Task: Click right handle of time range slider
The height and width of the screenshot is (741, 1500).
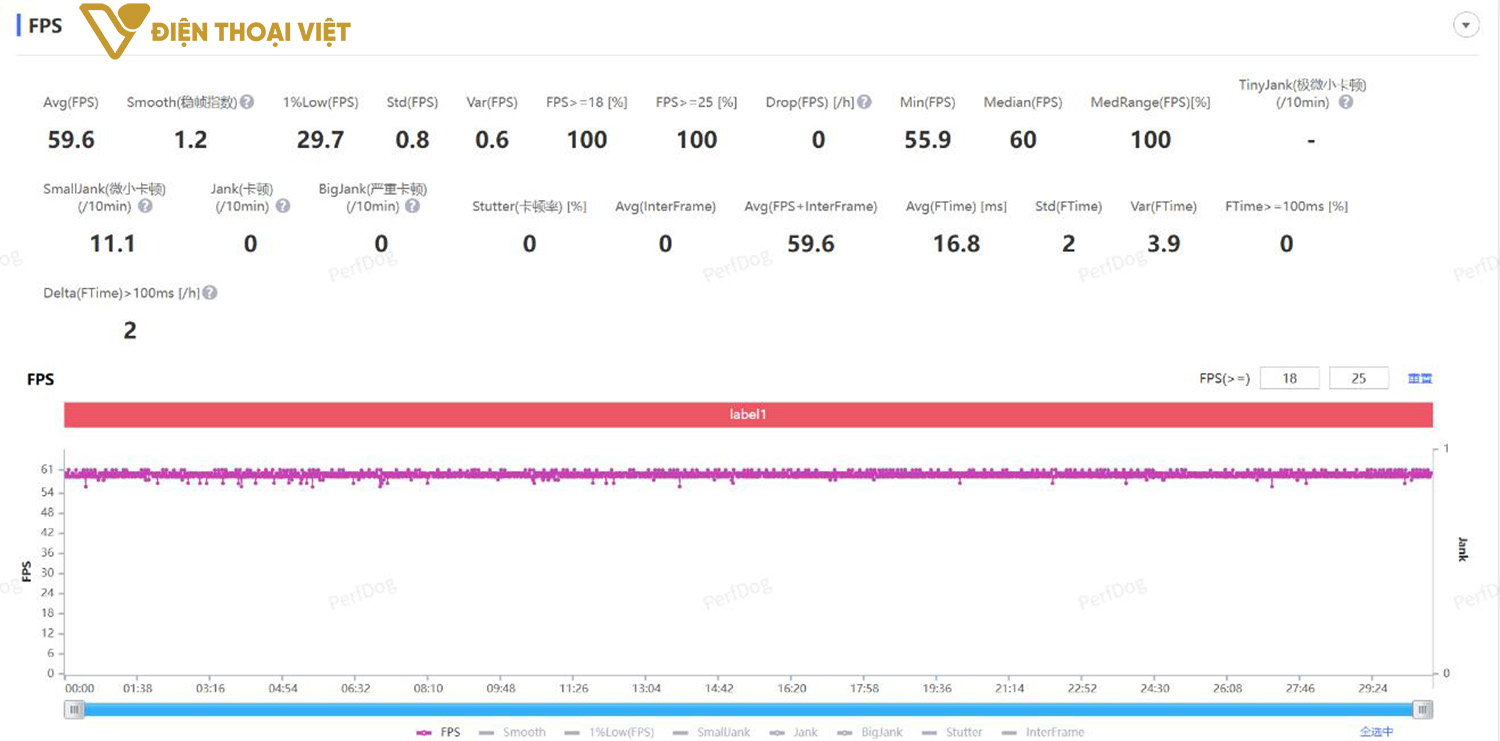Action: pyautogui.click(x=1422, y=709)
